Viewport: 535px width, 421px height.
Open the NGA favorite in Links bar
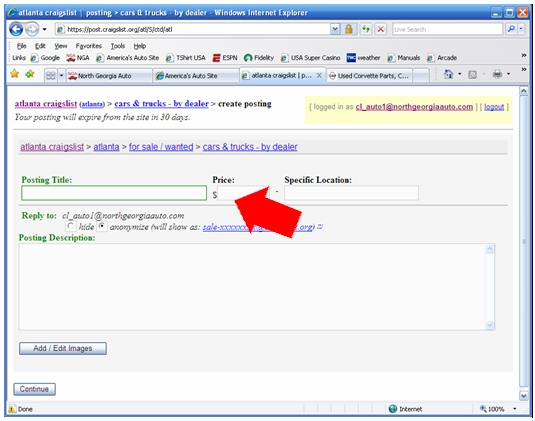[78, 58]
